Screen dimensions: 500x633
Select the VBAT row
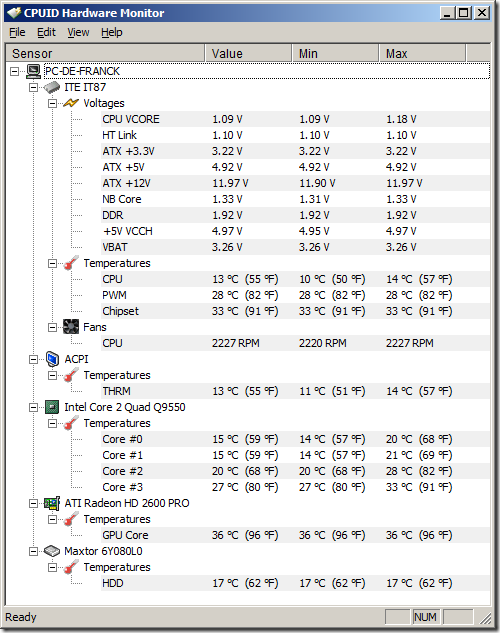295,247
